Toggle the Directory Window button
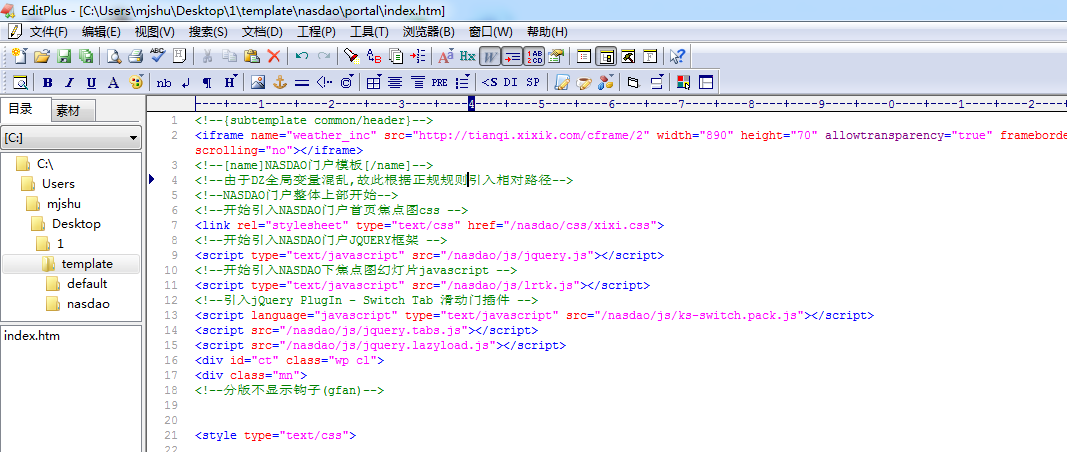The image size is (1067, 452). (x=606, y=56)
